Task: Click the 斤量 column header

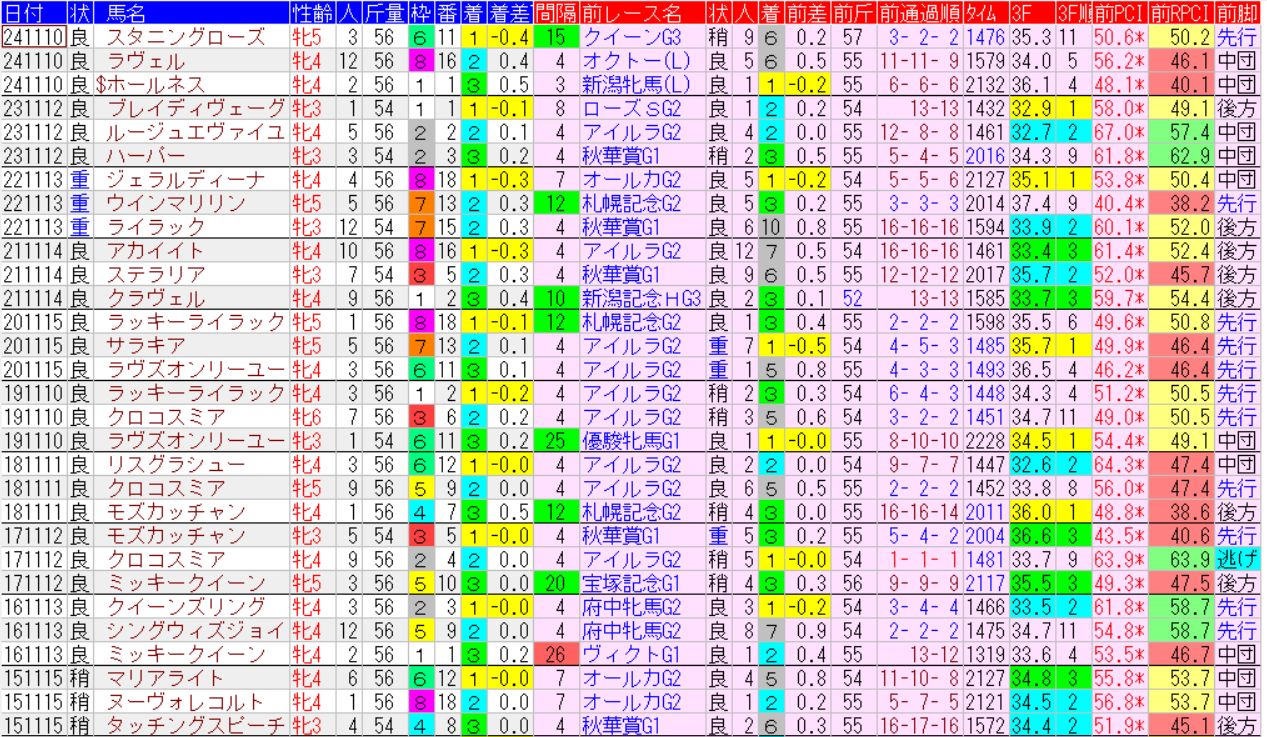Action: click(385, 13)
